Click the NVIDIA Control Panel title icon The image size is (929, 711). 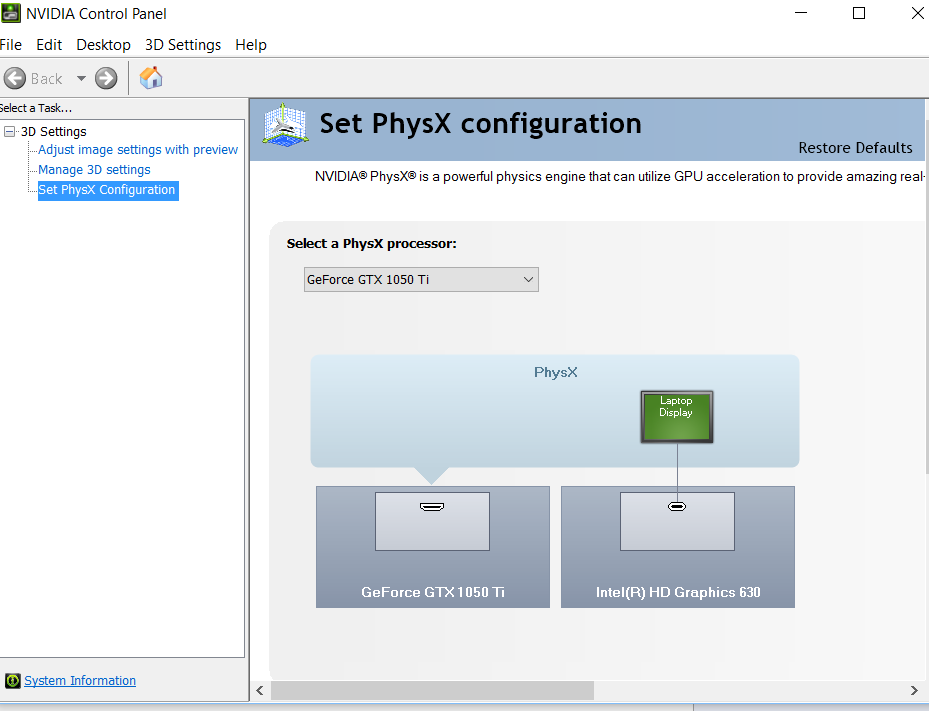point(11,14)
